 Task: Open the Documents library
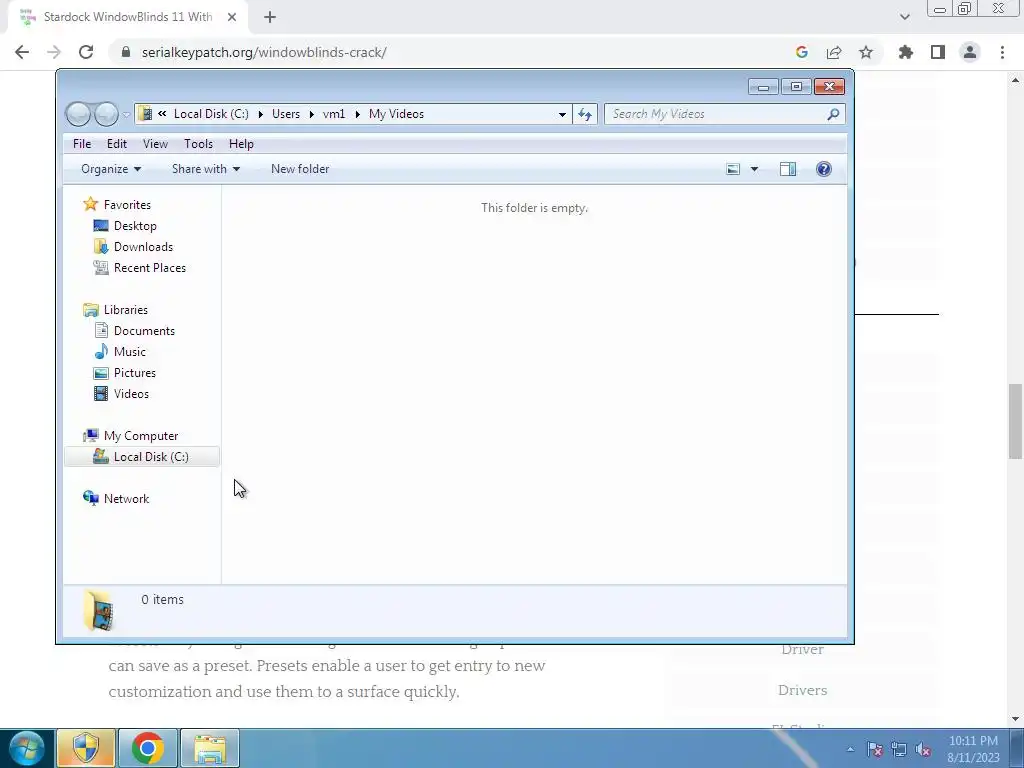pos(144,330)
